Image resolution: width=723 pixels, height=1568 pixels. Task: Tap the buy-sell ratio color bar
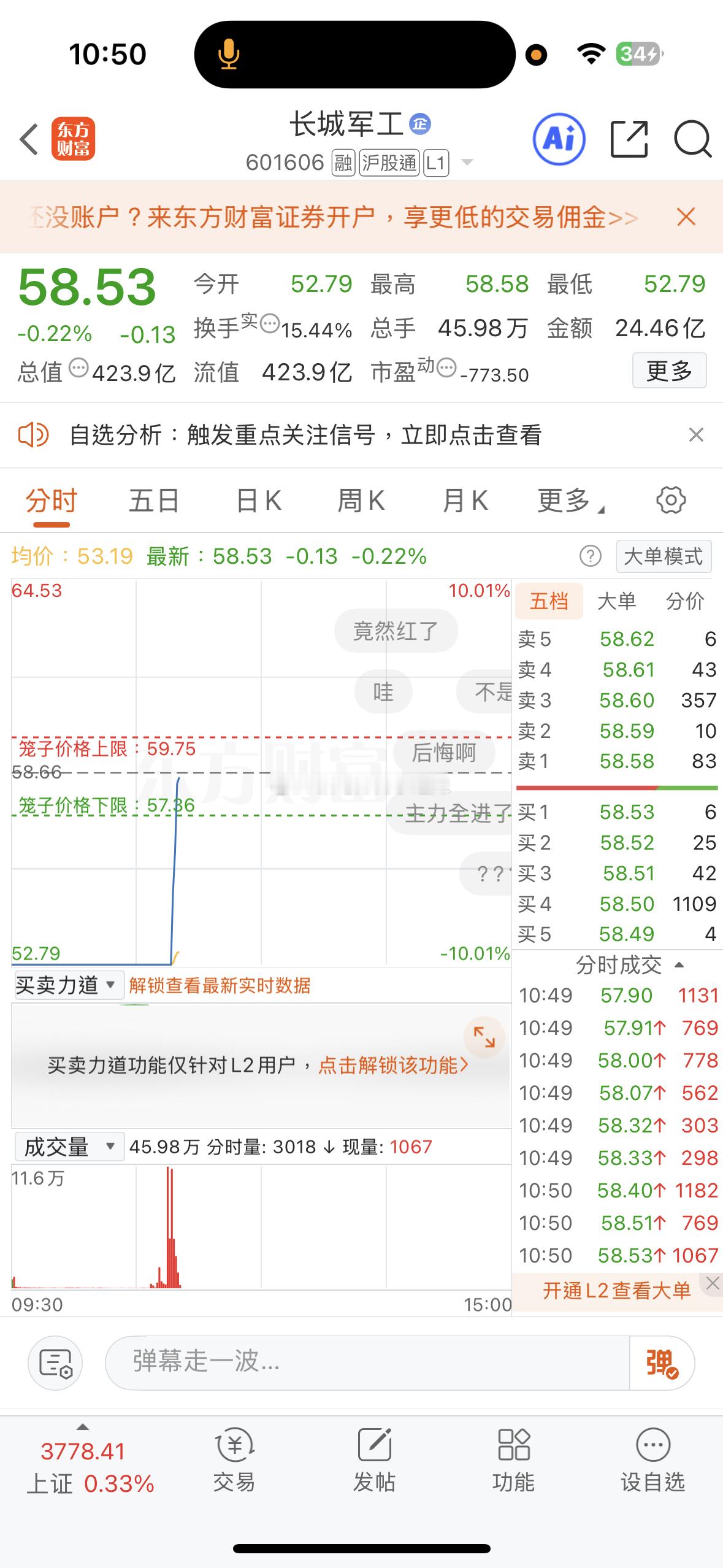point(617,787)
